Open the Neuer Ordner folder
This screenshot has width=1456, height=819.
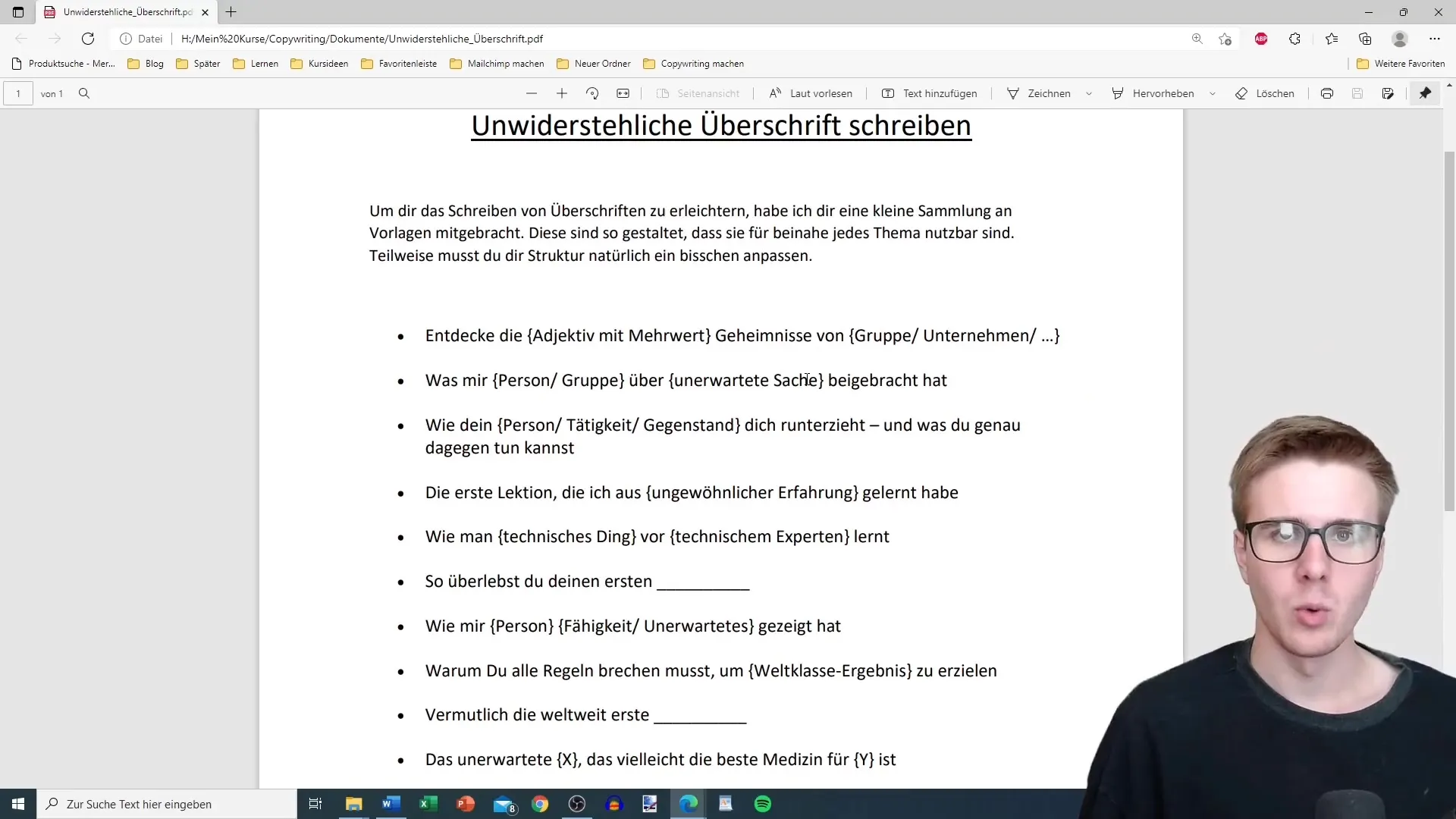coord(593,64)
